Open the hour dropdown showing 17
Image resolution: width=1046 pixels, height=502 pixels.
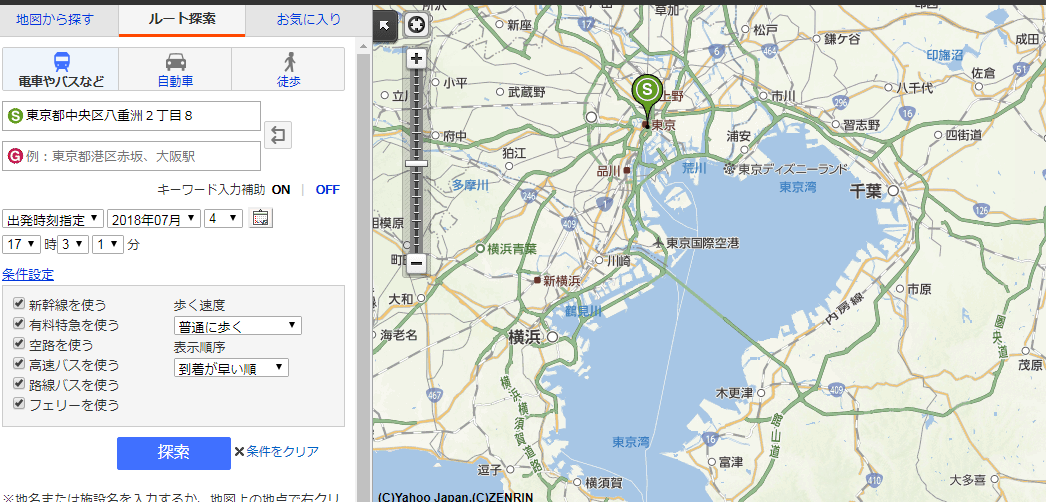(x=22, y=245)
